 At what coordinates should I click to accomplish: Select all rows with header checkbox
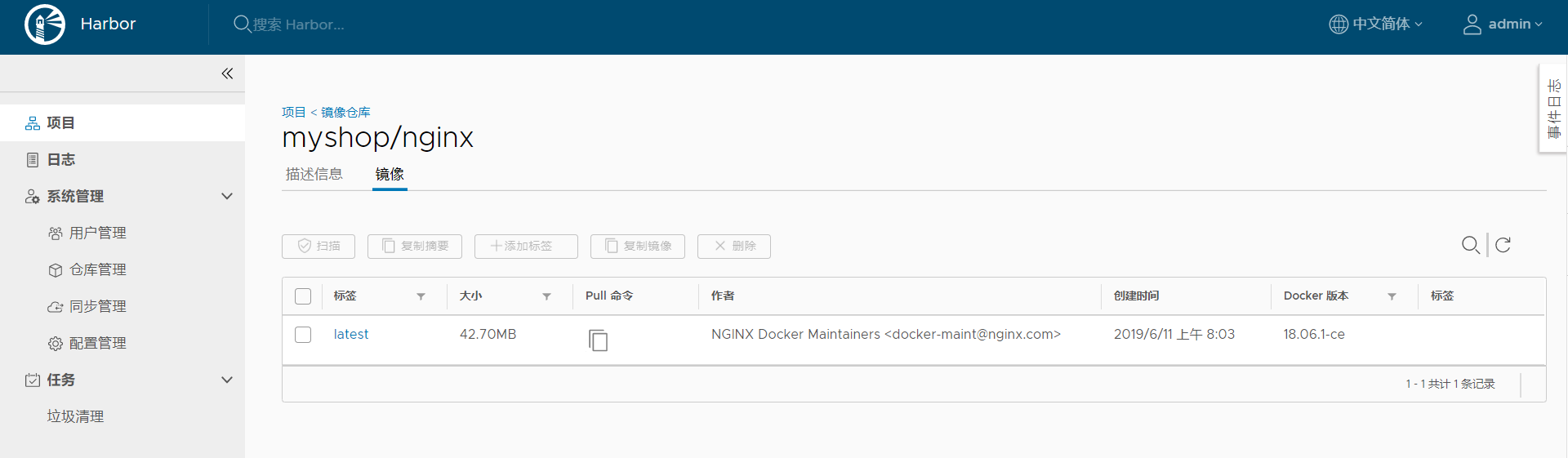pos(303,296)
